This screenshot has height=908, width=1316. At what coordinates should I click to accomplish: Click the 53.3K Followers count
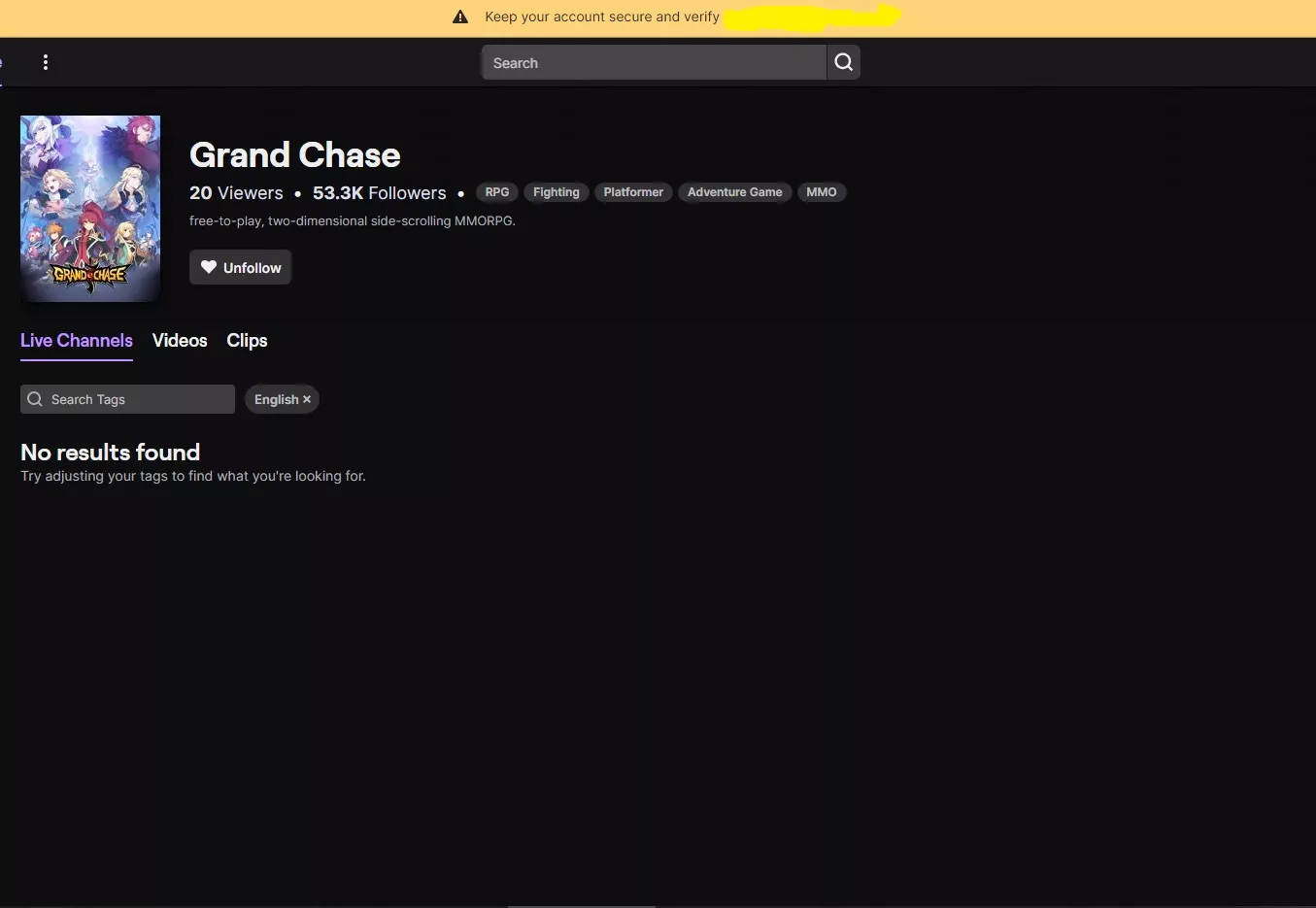point(379,193)
